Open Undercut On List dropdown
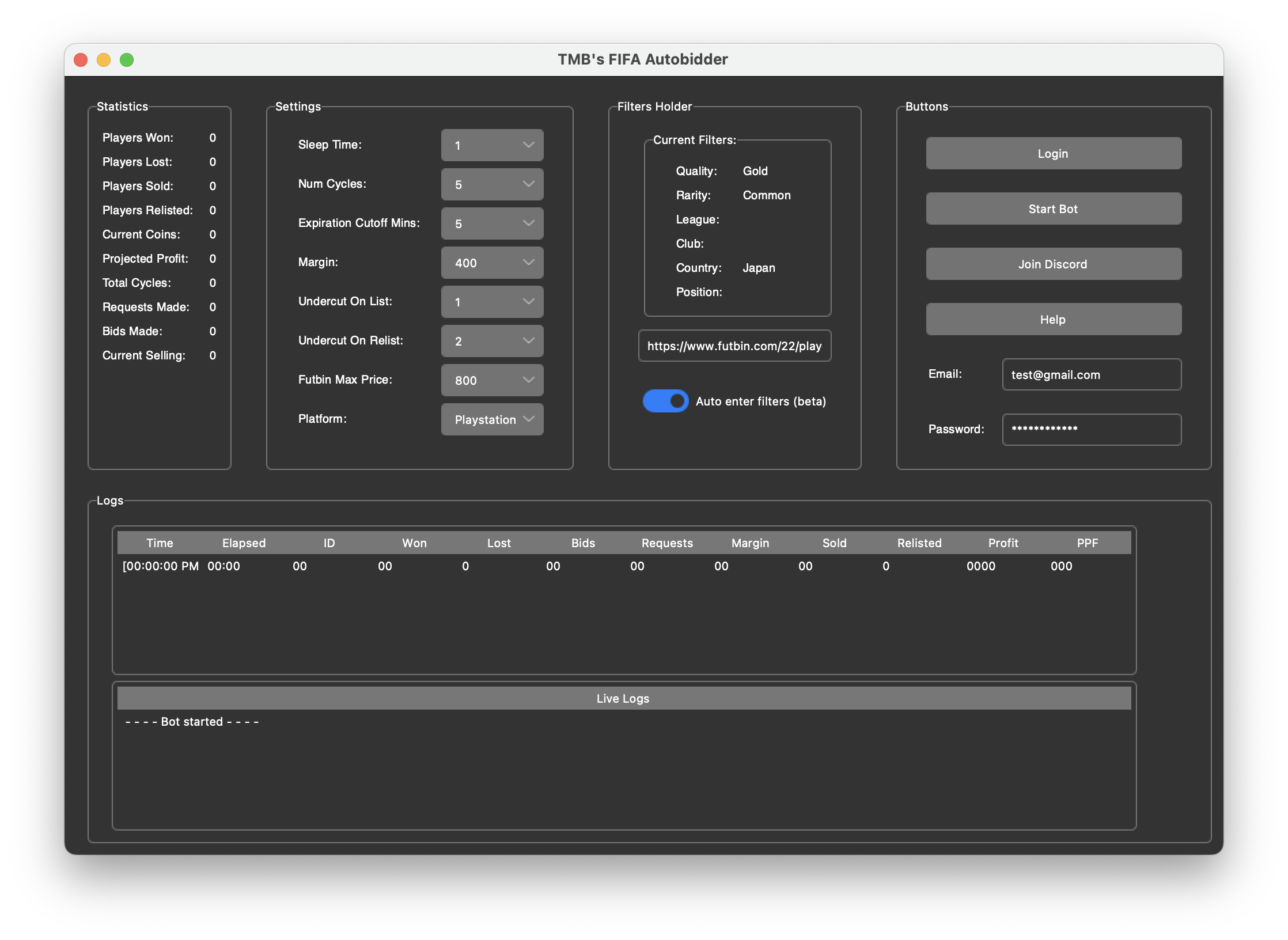Screen dimensions: 1288x940 pos(492,302)
